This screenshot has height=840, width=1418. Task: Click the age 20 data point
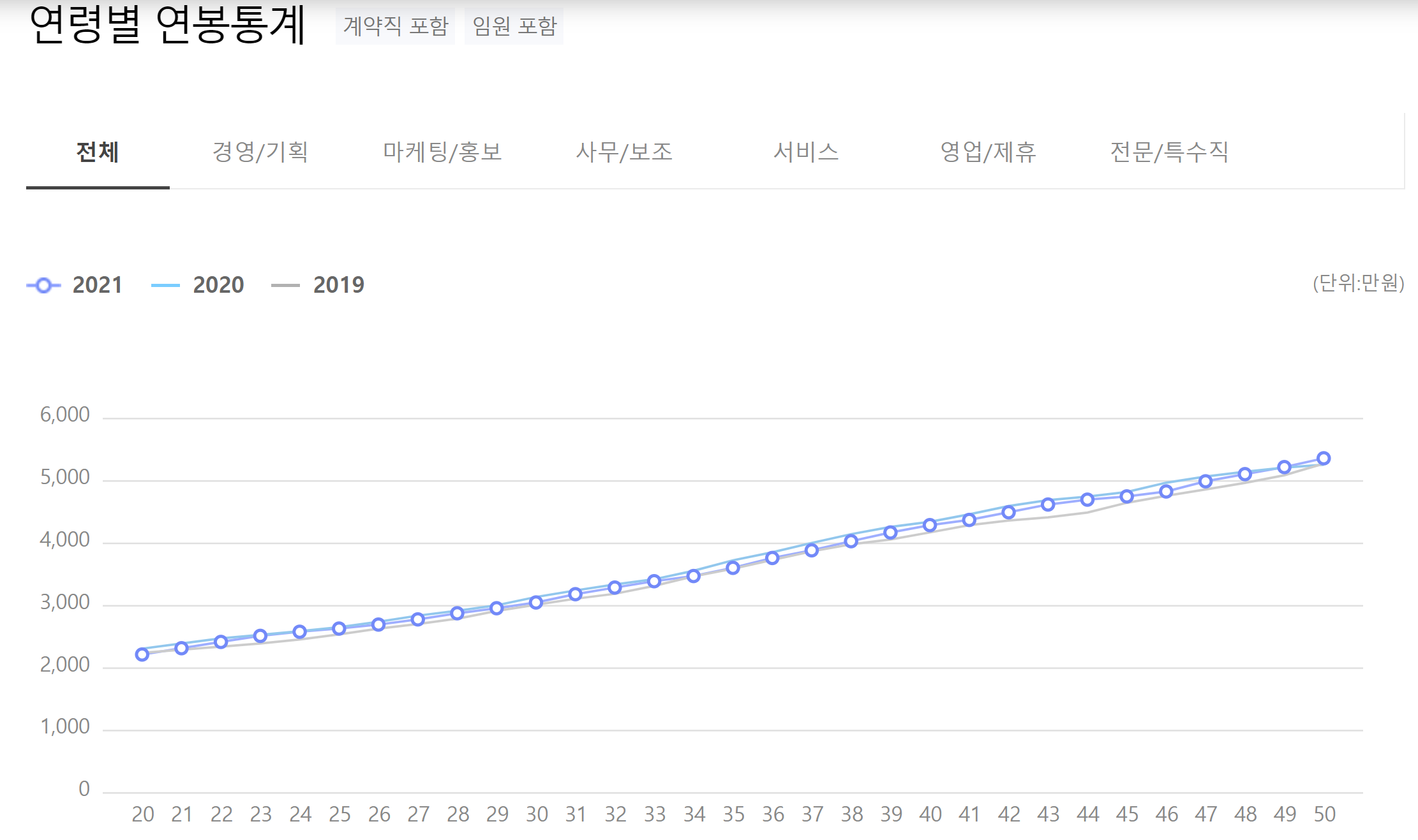pos(142,654)
